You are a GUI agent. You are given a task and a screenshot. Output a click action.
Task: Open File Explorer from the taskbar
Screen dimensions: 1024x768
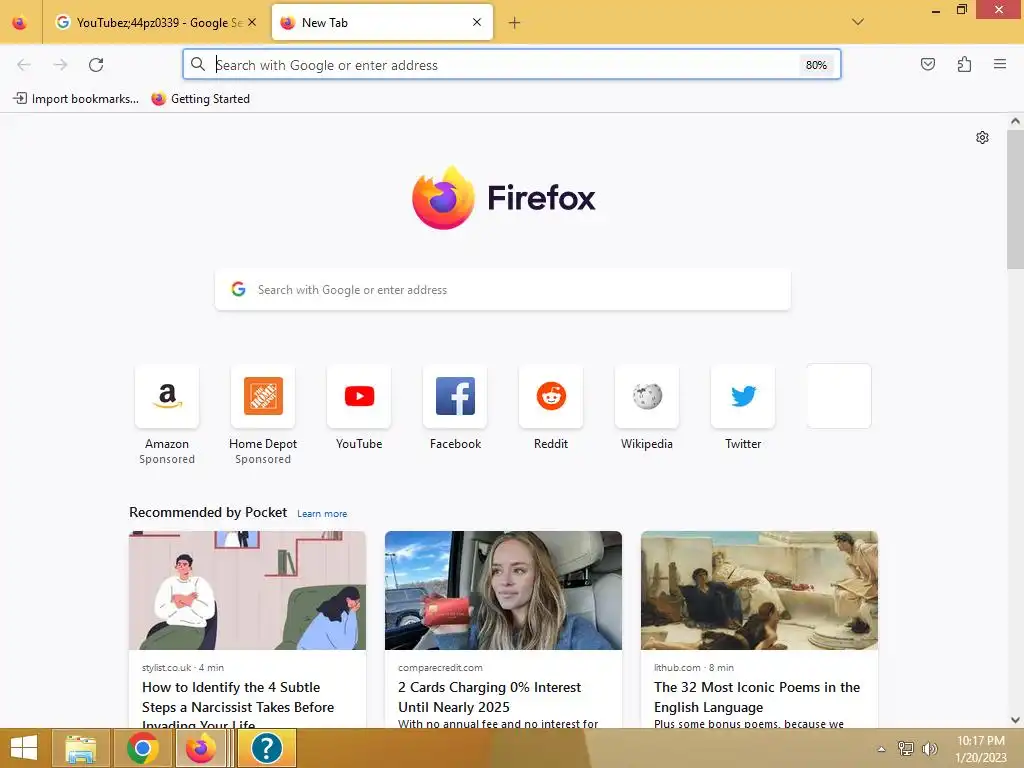[81, 748]
